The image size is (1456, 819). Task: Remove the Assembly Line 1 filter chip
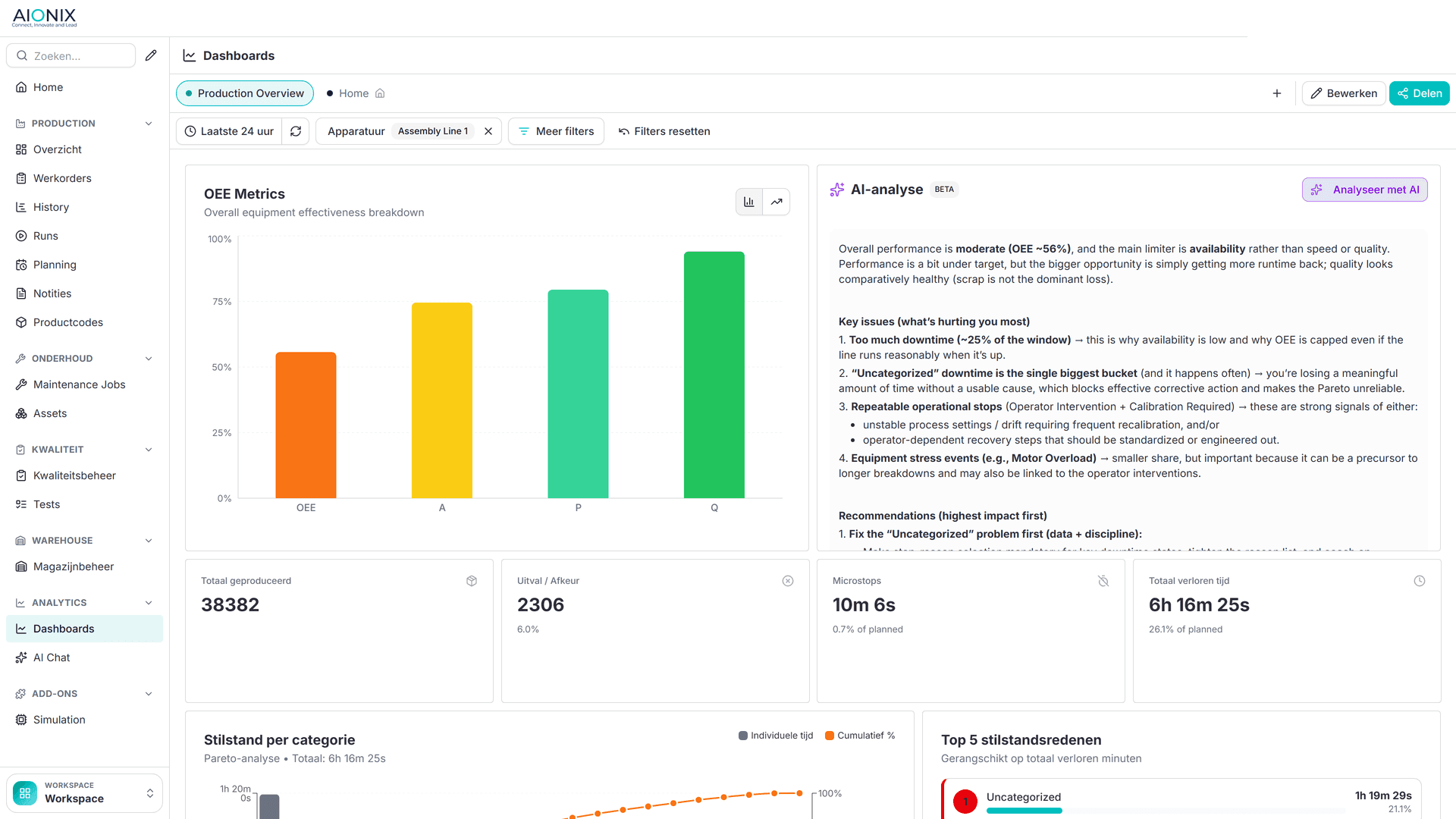488,131
